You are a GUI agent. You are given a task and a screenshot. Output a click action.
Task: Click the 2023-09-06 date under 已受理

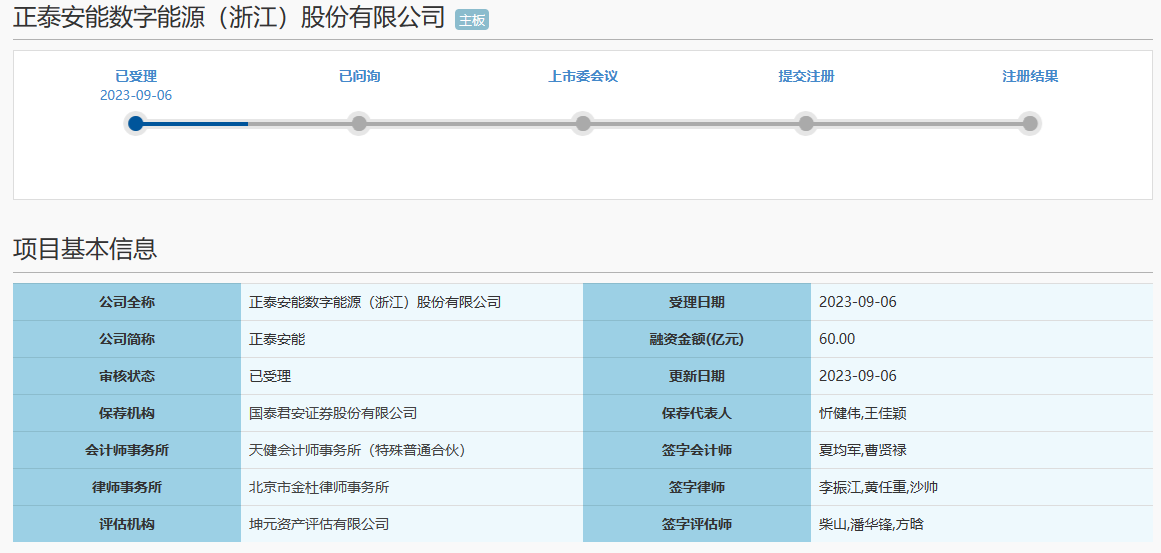tap(136, 95)
